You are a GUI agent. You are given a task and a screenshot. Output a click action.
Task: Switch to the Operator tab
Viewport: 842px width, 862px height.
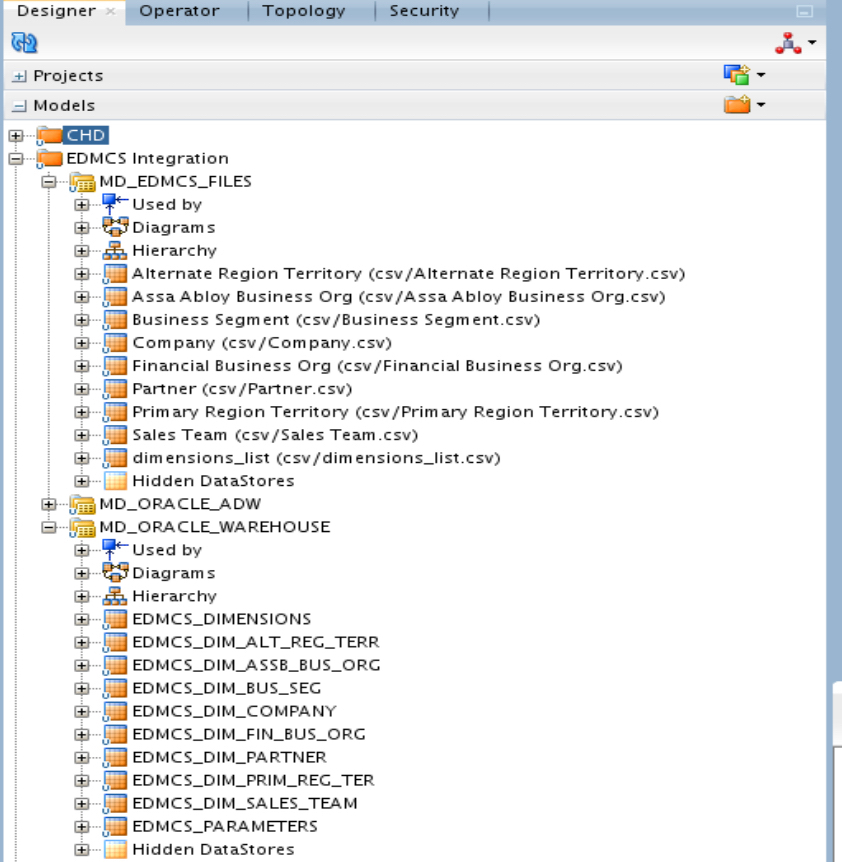[x=178, y=11]
